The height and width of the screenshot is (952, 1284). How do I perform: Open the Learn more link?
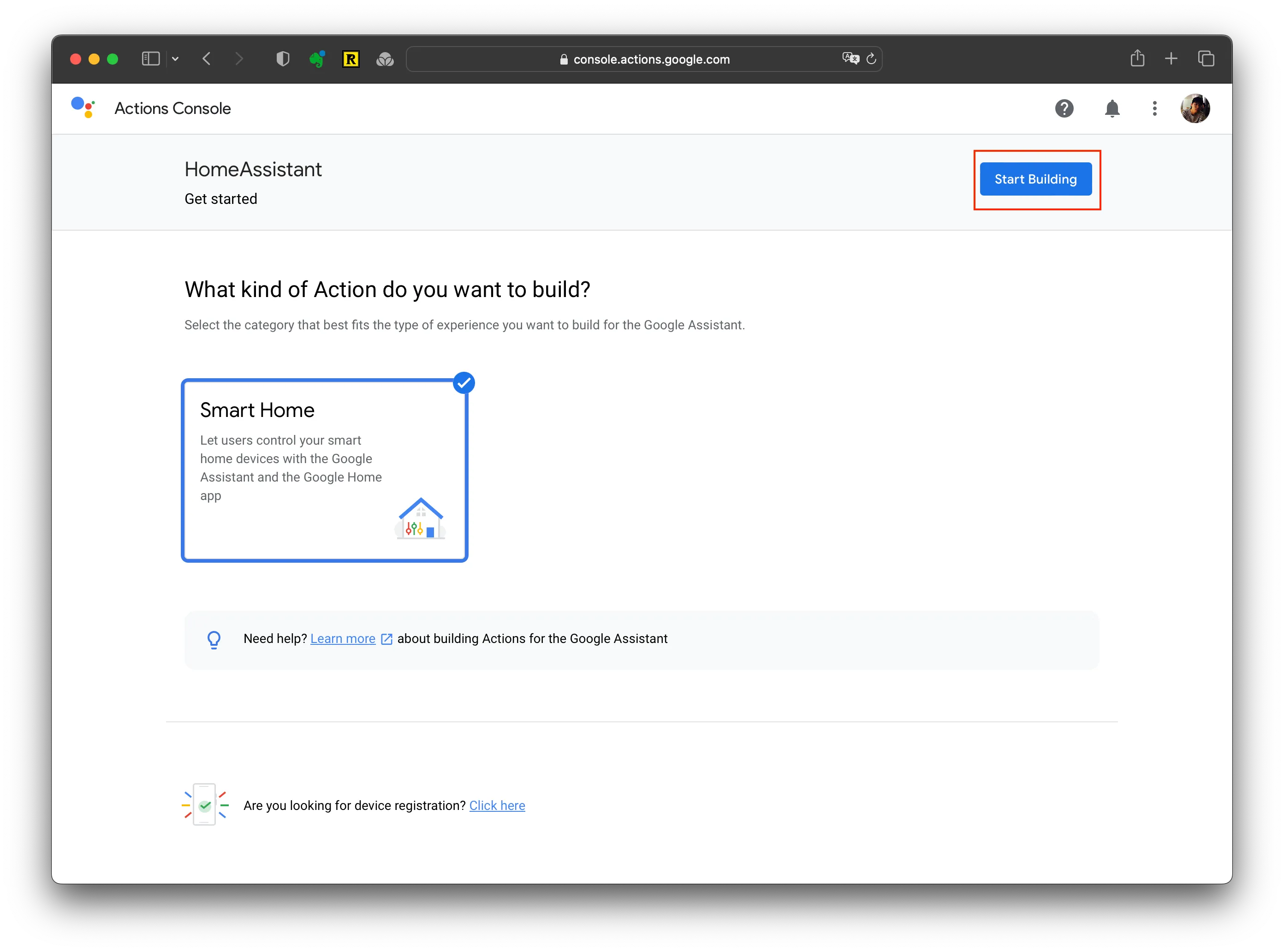[342, 638]
